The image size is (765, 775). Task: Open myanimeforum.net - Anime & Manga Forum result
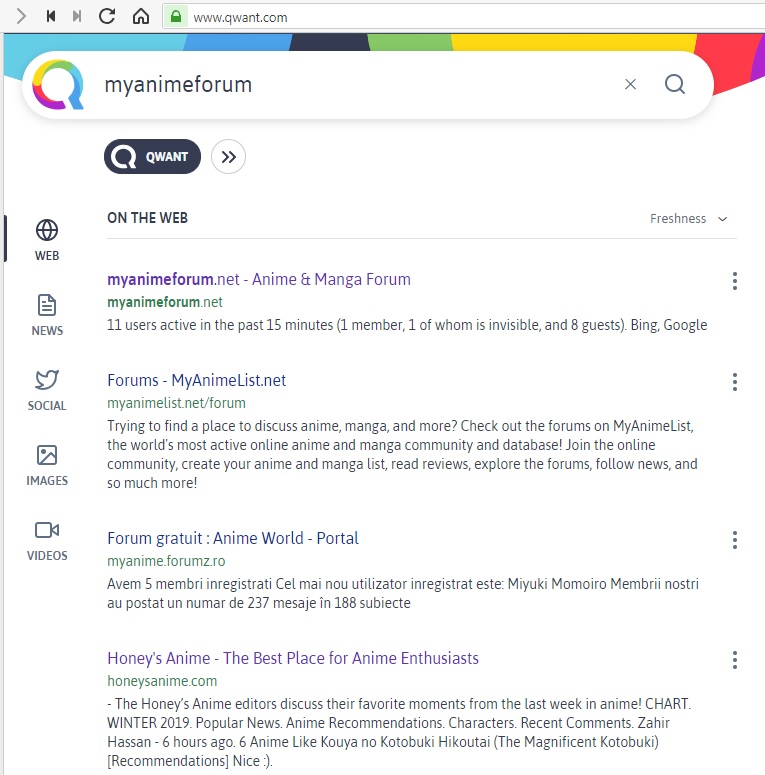click(259, 279)
